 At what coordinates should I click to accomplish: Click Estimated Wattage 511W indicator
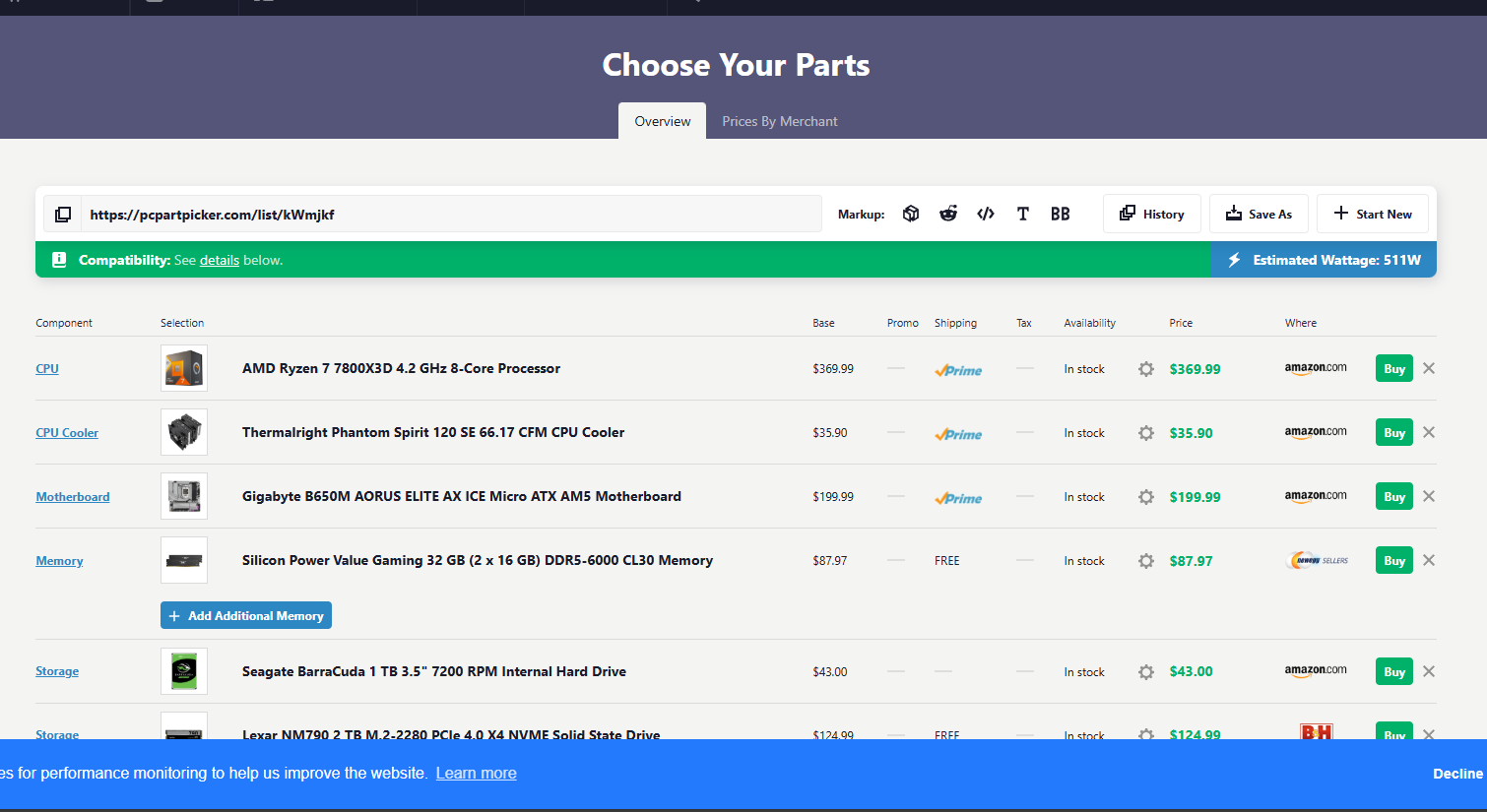[1324, 260]
